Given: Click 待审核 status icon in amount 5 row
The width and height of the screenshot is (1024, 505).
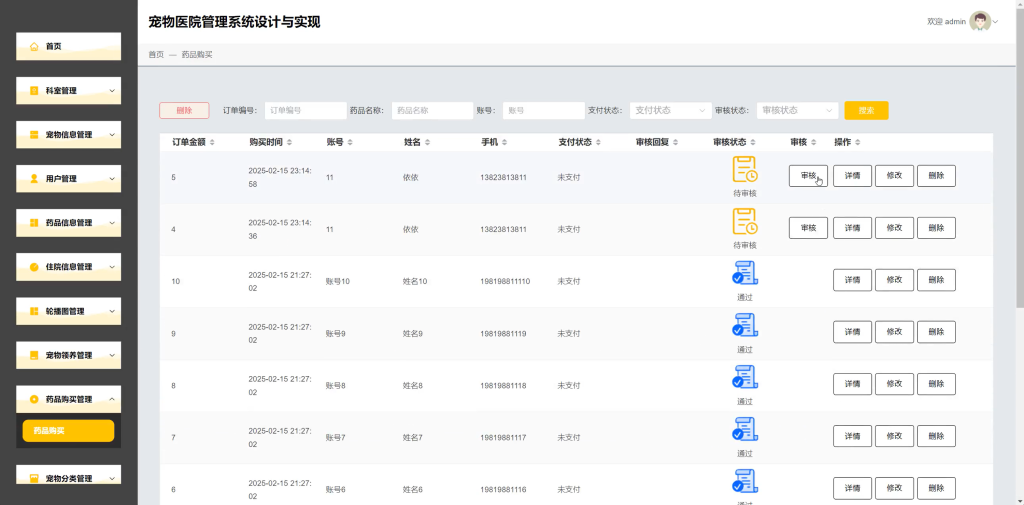Looking at the screenshot, I should [x=745, y=169].
